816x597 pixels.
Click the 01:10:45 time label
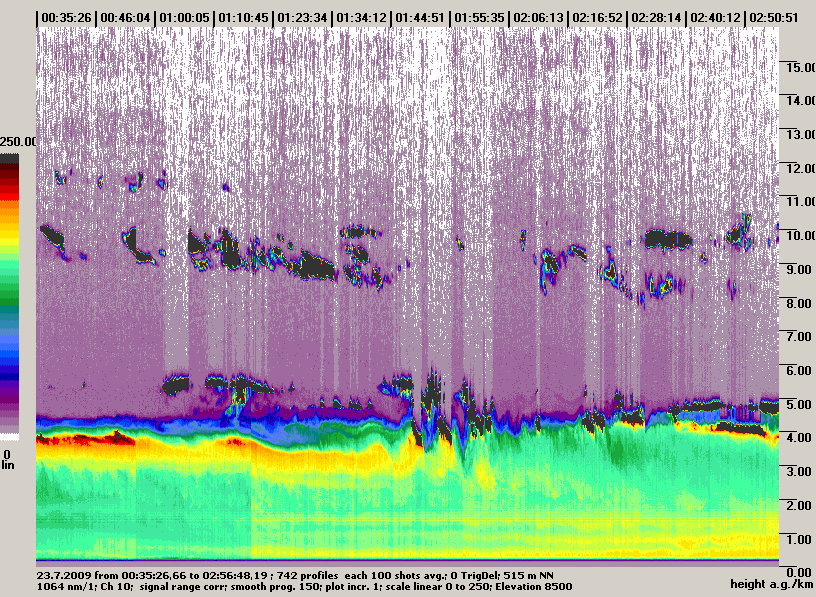243,18
